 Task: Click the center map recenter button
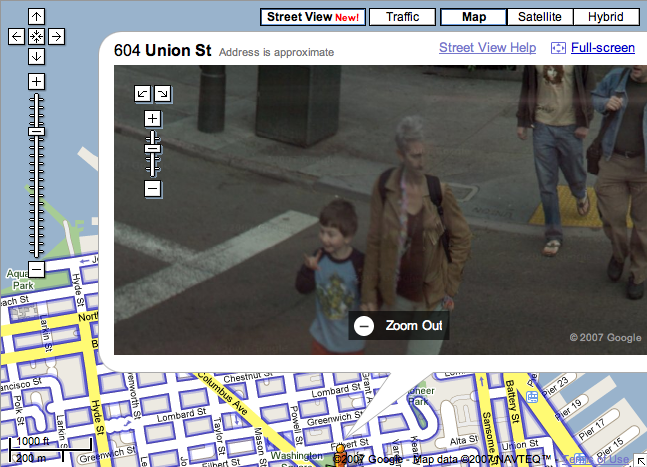click(x=36, y=36)
